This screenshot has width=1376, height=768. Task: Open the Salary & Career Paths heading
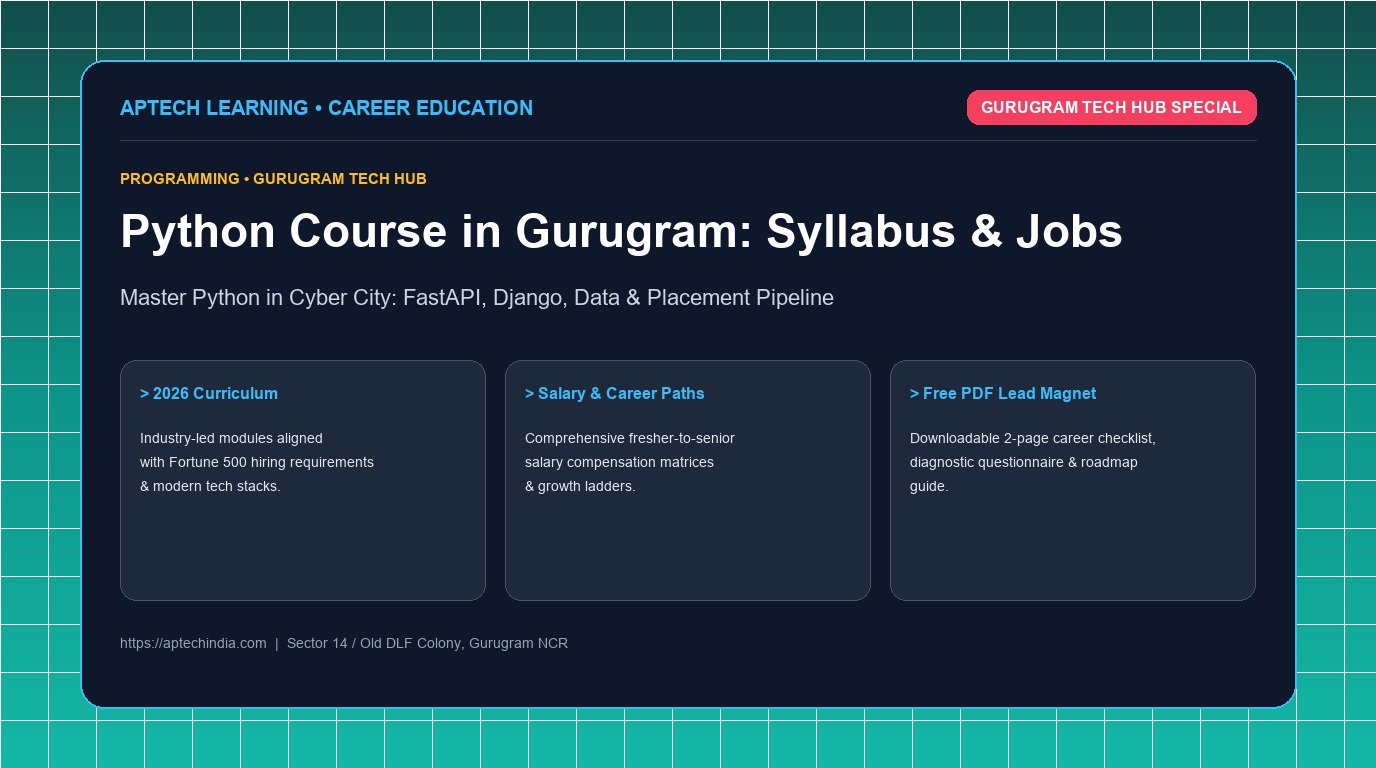coord(614,394)
